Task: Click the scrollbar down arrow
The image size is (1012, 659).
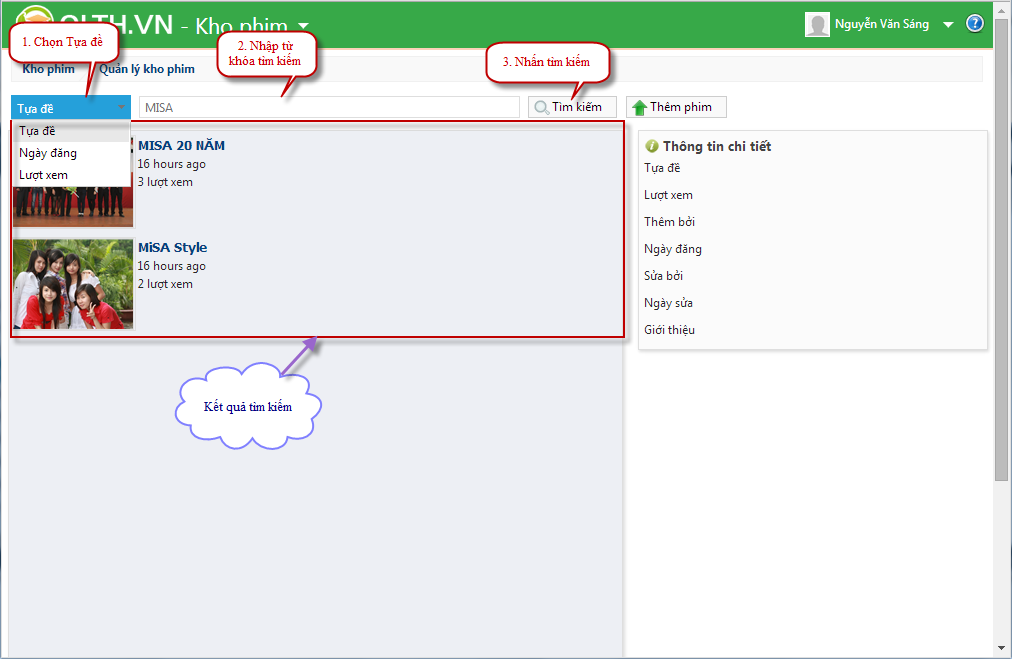Action: pyautogui.click(x=1001, y=648)
